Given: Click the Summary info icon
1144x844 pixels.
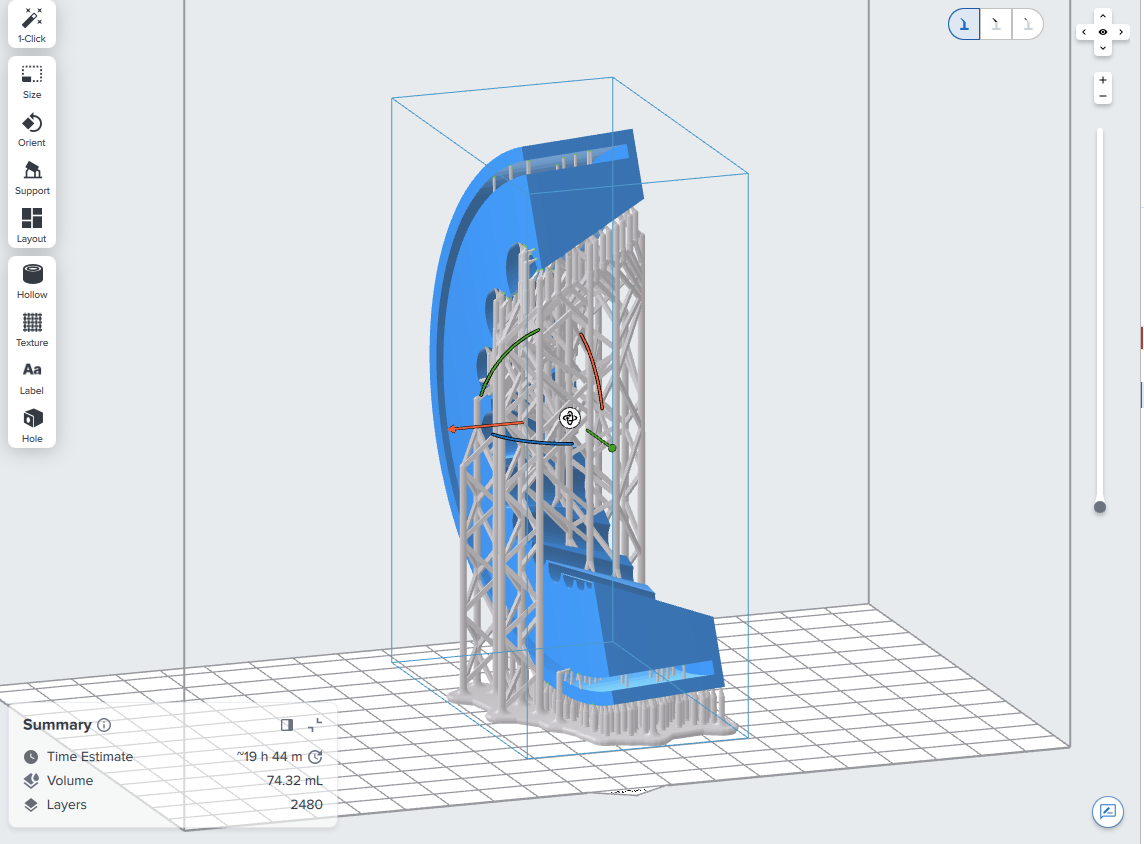Looking at the screenshot, I should click(104, 725).
